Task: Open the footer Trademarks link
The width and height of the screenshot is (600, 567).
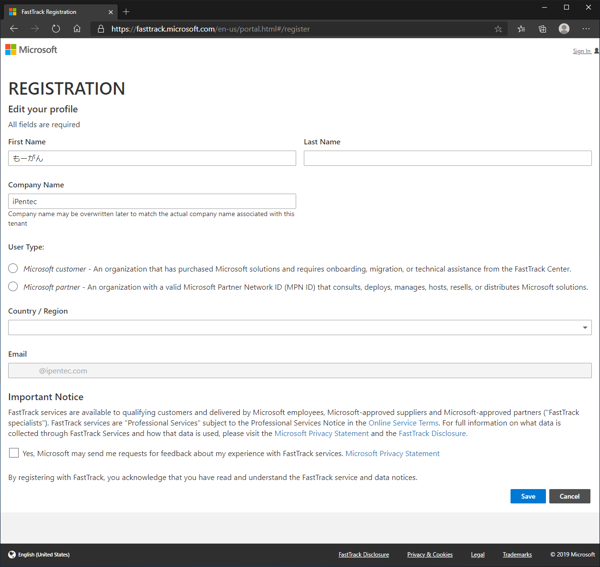Action: [517, 555]
